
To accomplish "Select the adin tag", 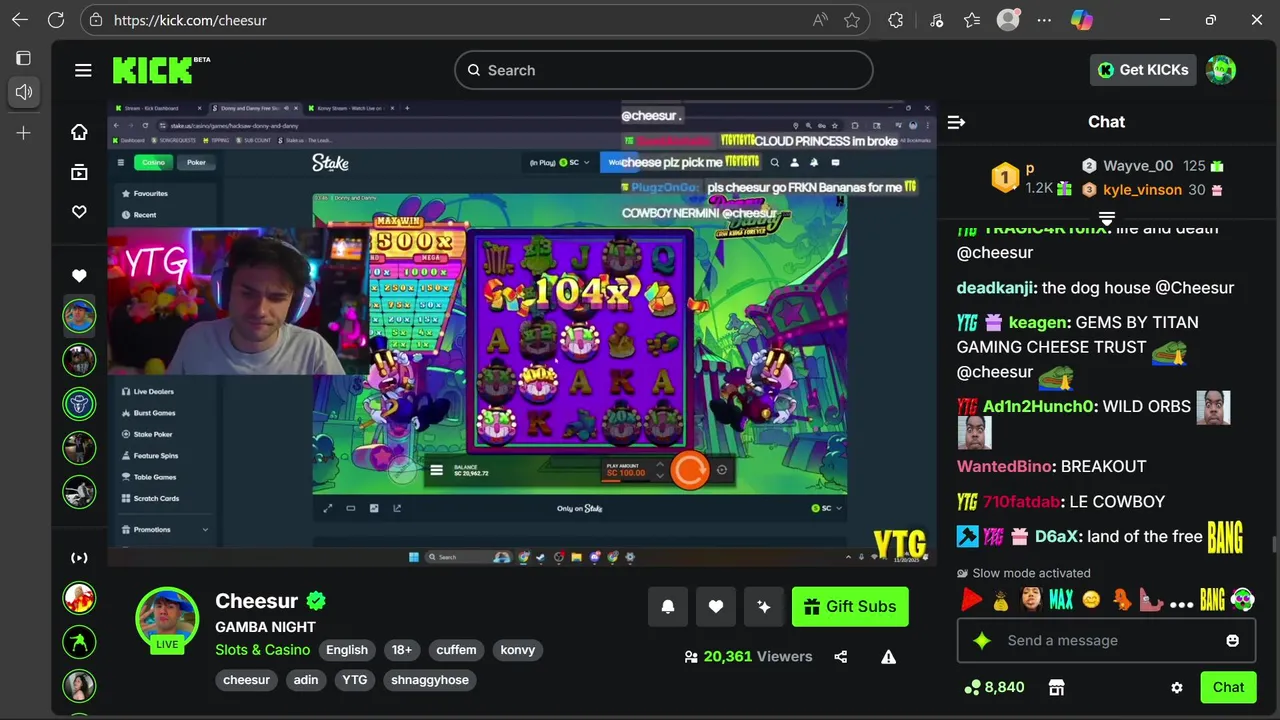I will [306, 680].
